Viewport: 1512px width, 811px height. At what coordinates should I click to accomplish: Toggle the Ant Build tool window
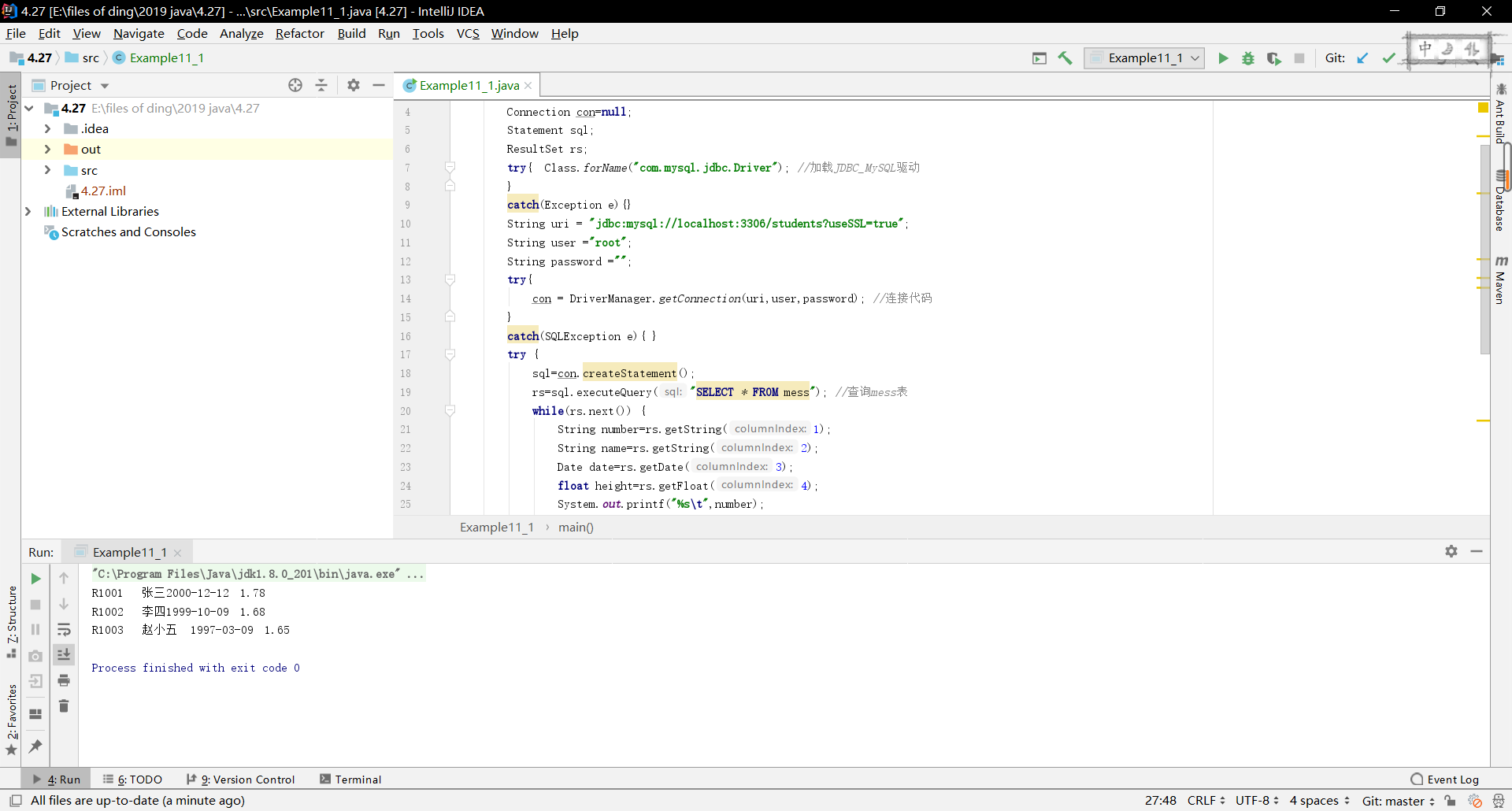click(1501, 113)
